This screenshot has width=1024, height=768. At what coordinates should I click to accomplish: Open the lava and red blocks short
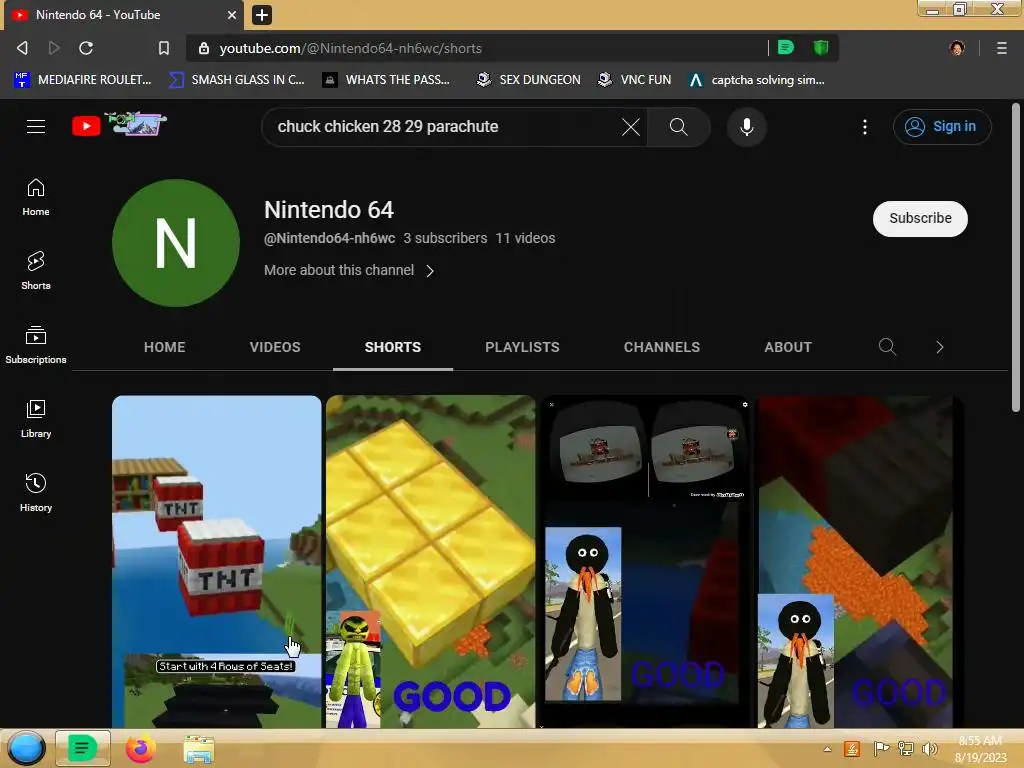[859, 562]
